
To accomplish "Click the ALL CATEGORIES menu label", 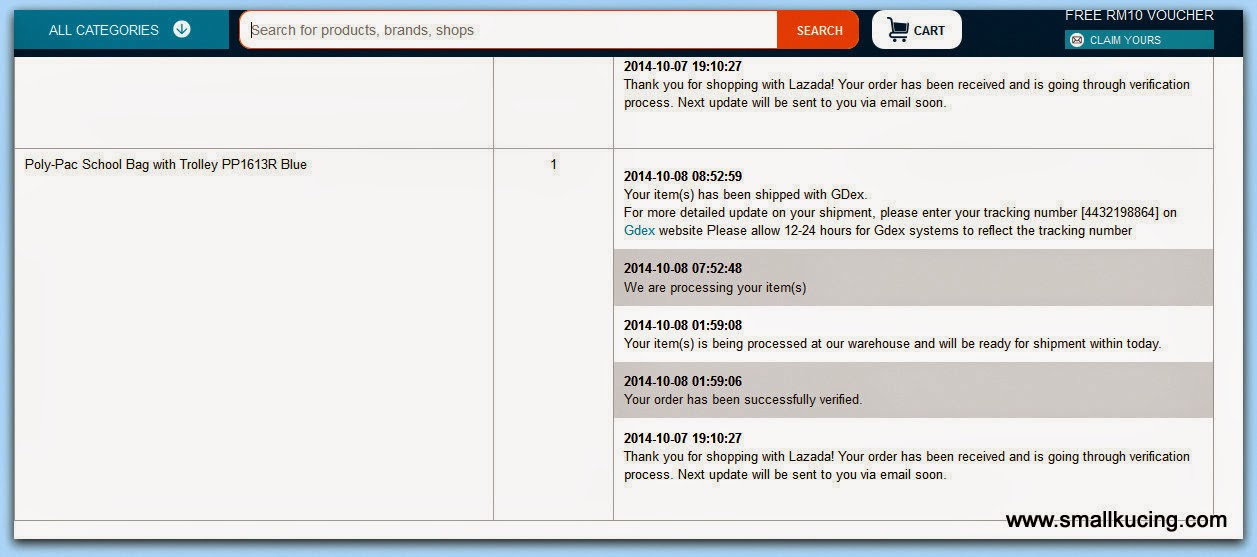I will coord(104,30).
